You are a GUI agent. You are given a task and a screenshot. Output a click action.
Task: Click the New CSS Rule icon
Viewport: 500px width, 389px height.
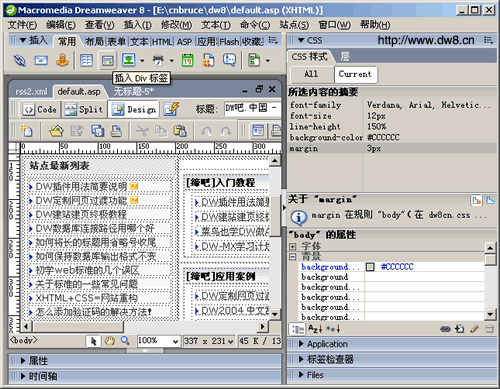(460, 329)
